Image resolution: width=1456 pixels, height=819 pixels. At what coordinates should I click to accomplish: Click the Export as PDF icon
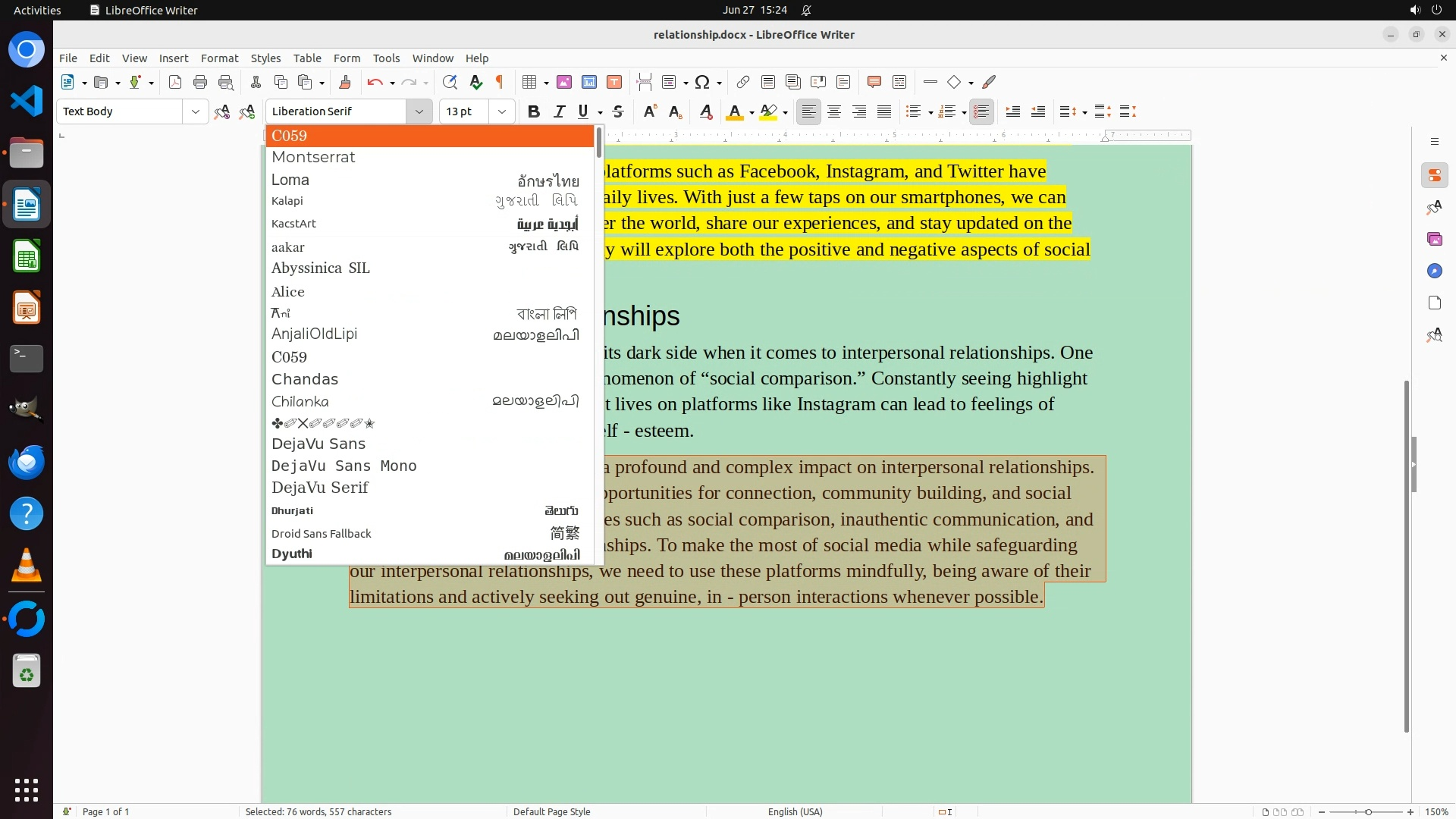tap(175, 82)
